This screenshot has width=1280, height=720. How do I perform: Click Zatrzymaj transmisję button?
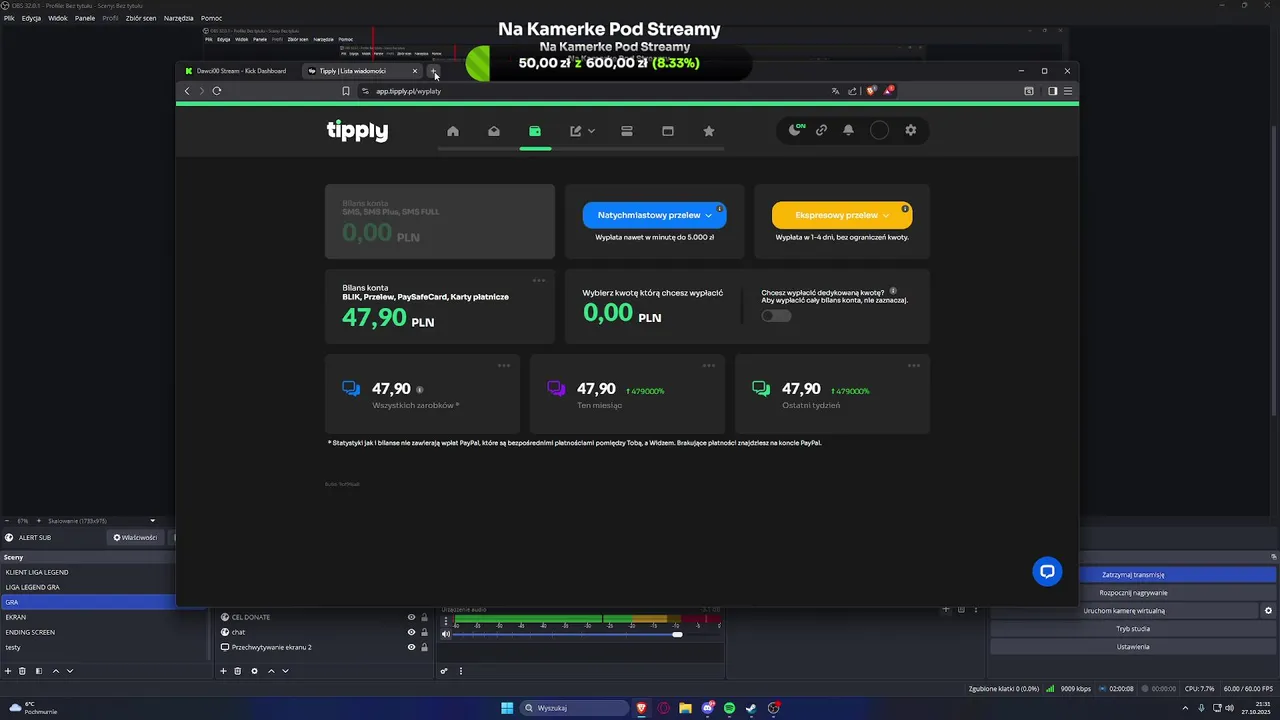click(x=1133, y=575)
